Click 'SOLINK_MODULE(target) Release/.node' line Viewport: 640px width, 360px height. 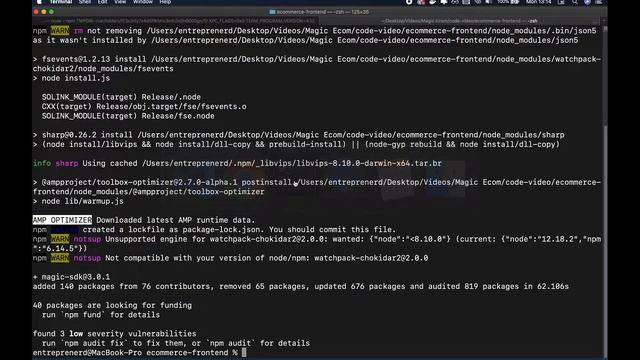tap(121, 97)
